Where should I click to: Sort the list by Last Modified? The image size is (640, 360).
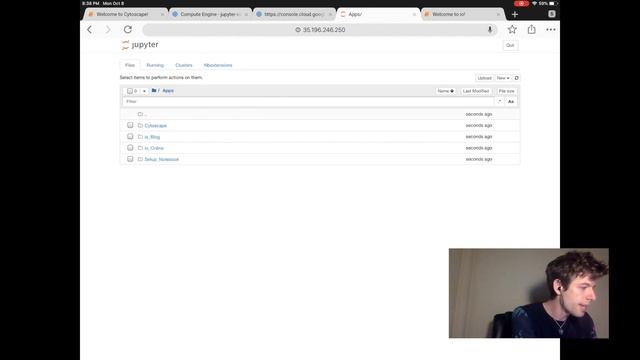476,91
